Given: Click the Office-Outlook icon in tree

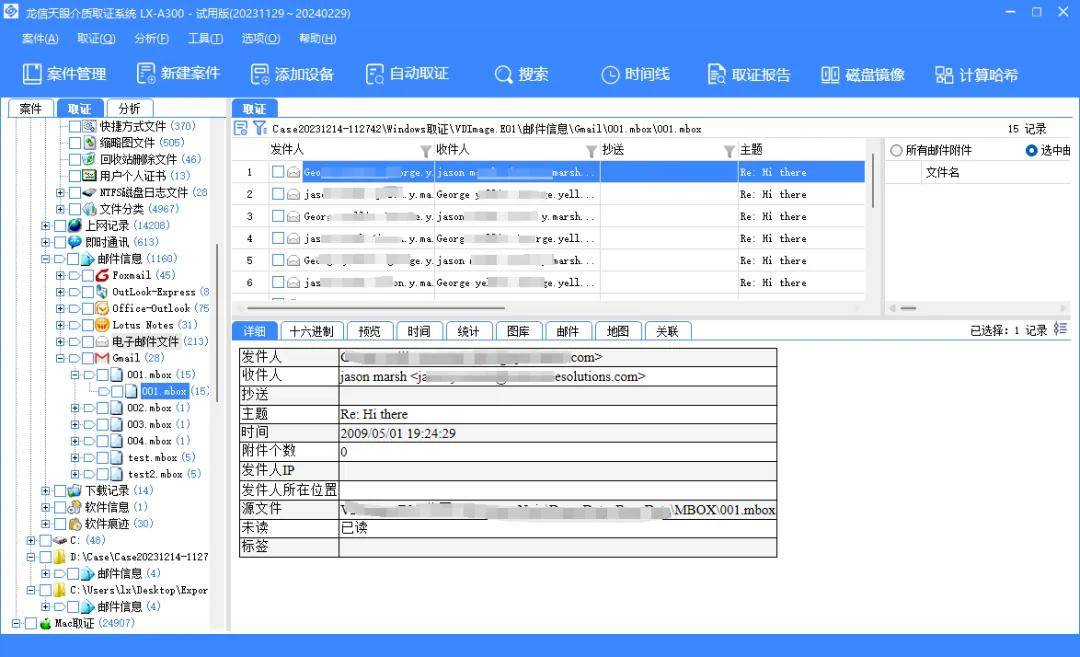Looking at the screenshot, I should 102,308.
